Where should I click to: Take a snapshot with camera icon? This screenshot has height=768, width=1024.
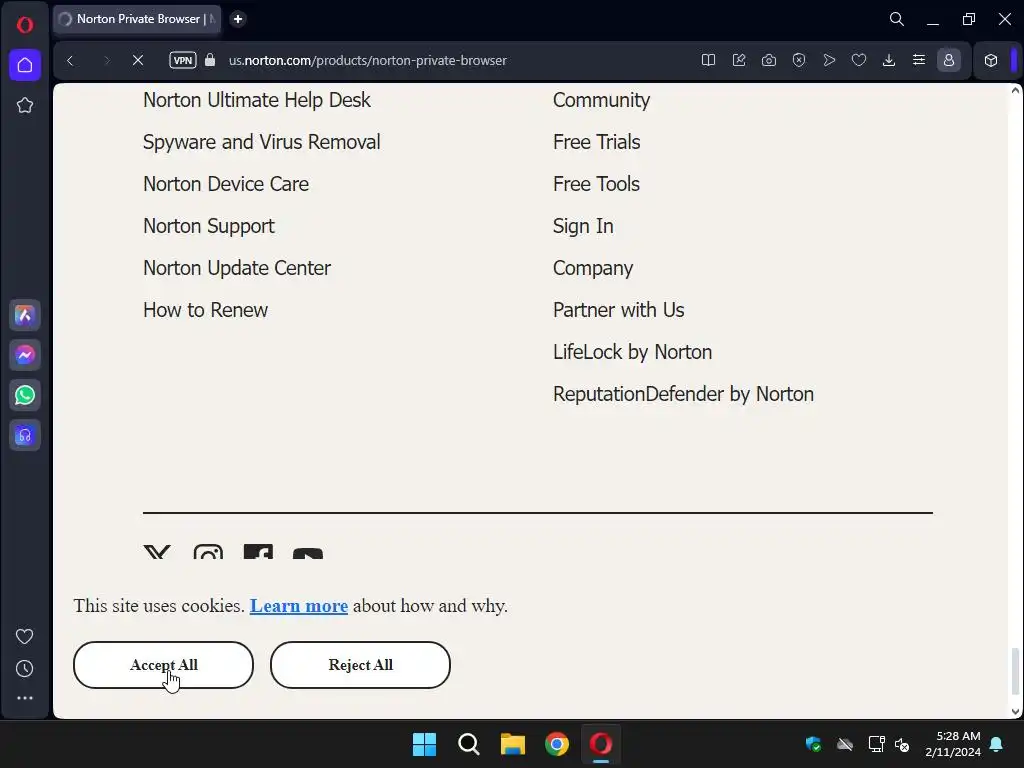coord(769,60)
